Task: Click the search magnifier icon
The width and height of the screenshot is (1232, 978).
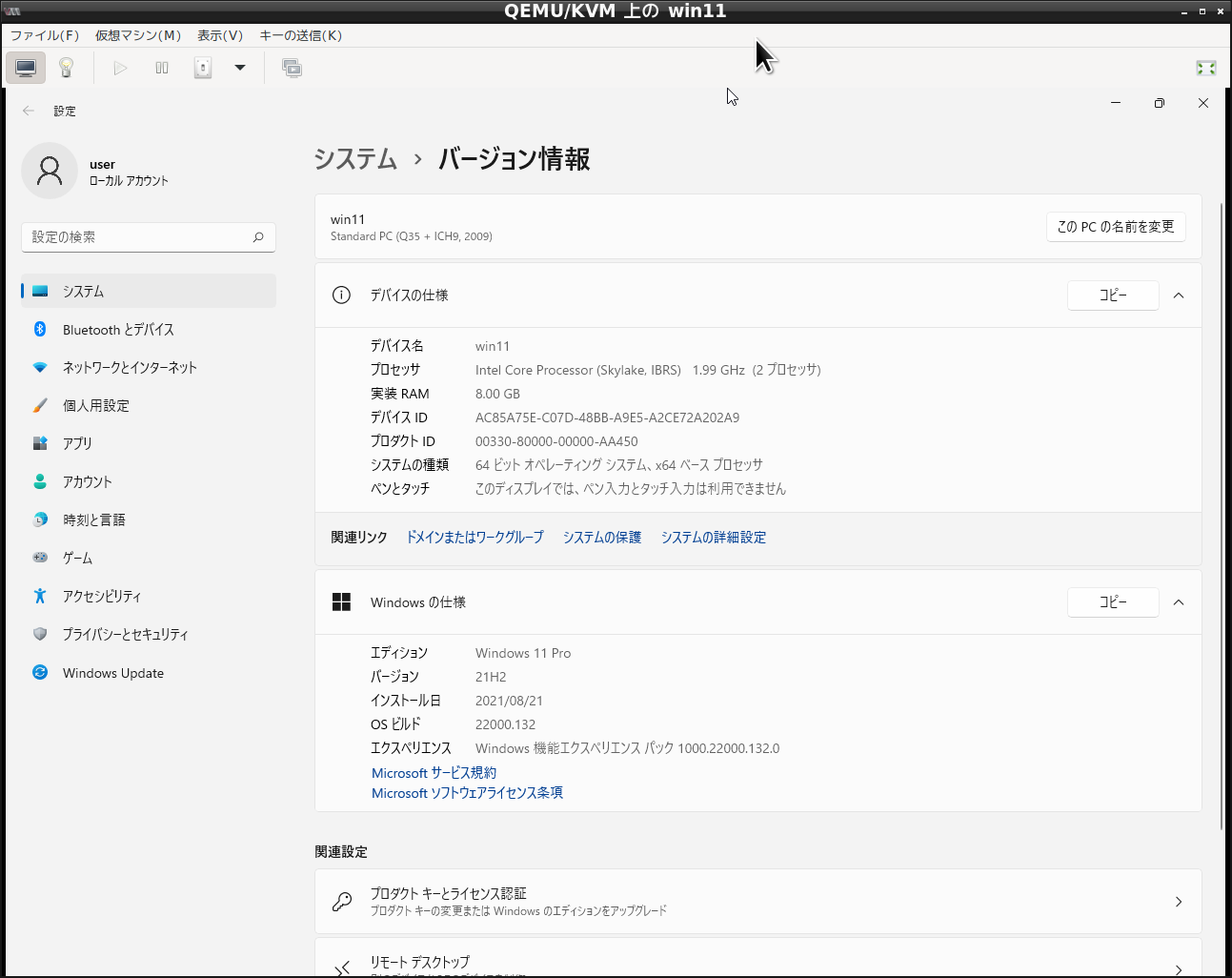Action: tap(258, 236)
